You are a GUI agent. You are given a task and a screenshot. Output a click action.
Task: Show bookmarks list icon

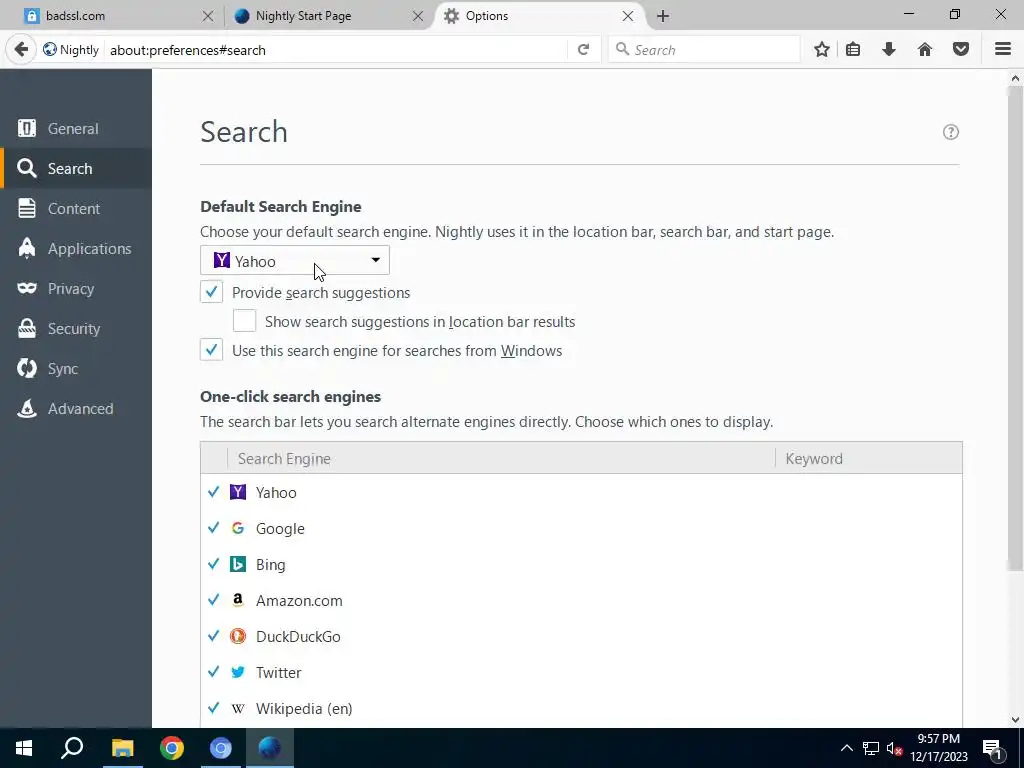click(x=853, y=50)
